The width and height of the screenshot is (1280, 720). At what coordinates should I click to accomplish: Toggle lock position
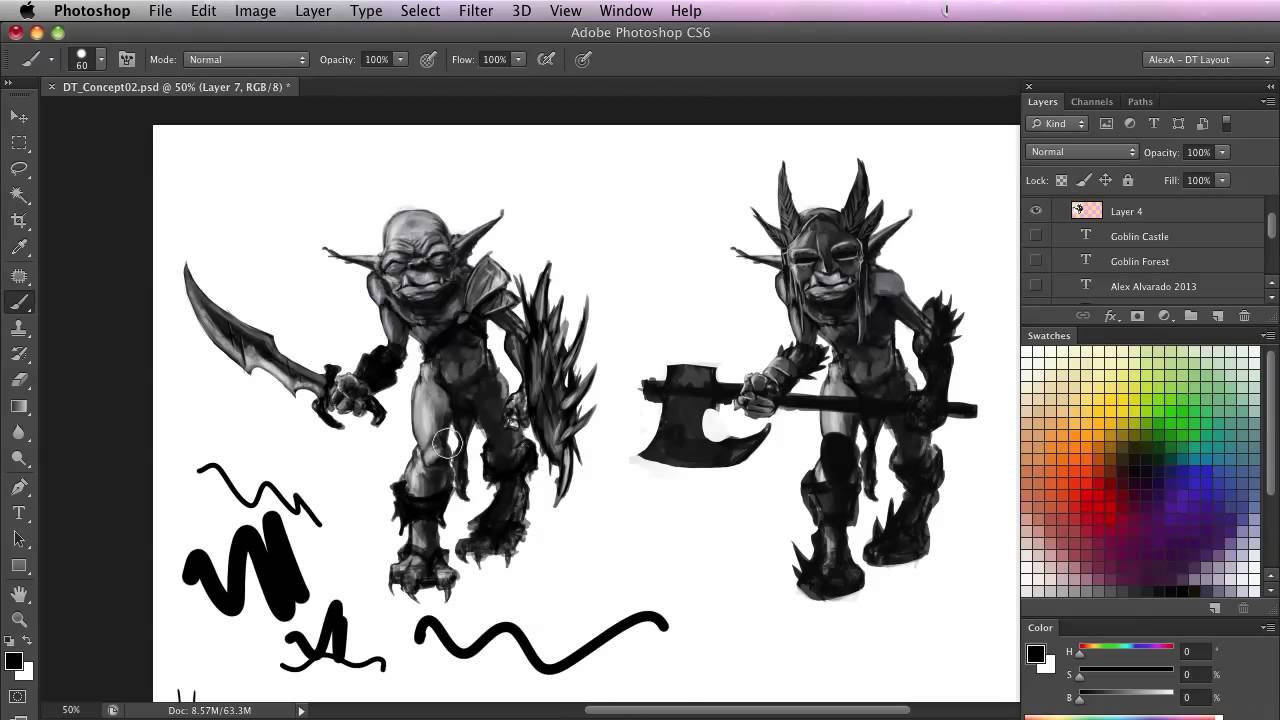coord(1105,180)
